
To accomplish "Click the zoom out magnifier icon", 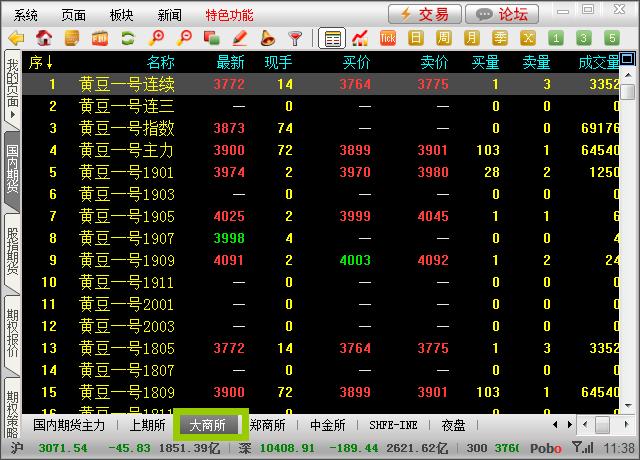I will 184,38.
